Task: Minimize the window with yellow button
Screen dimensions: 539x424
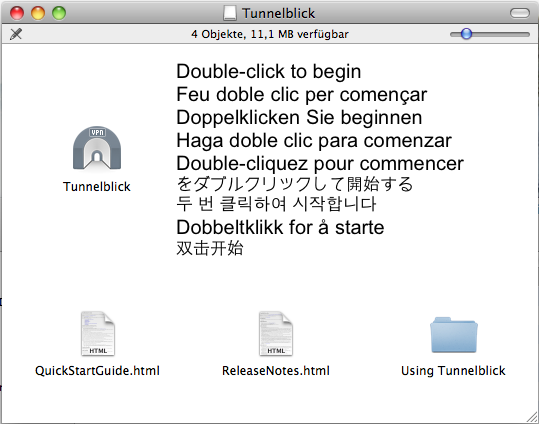Action: [38, 13]
